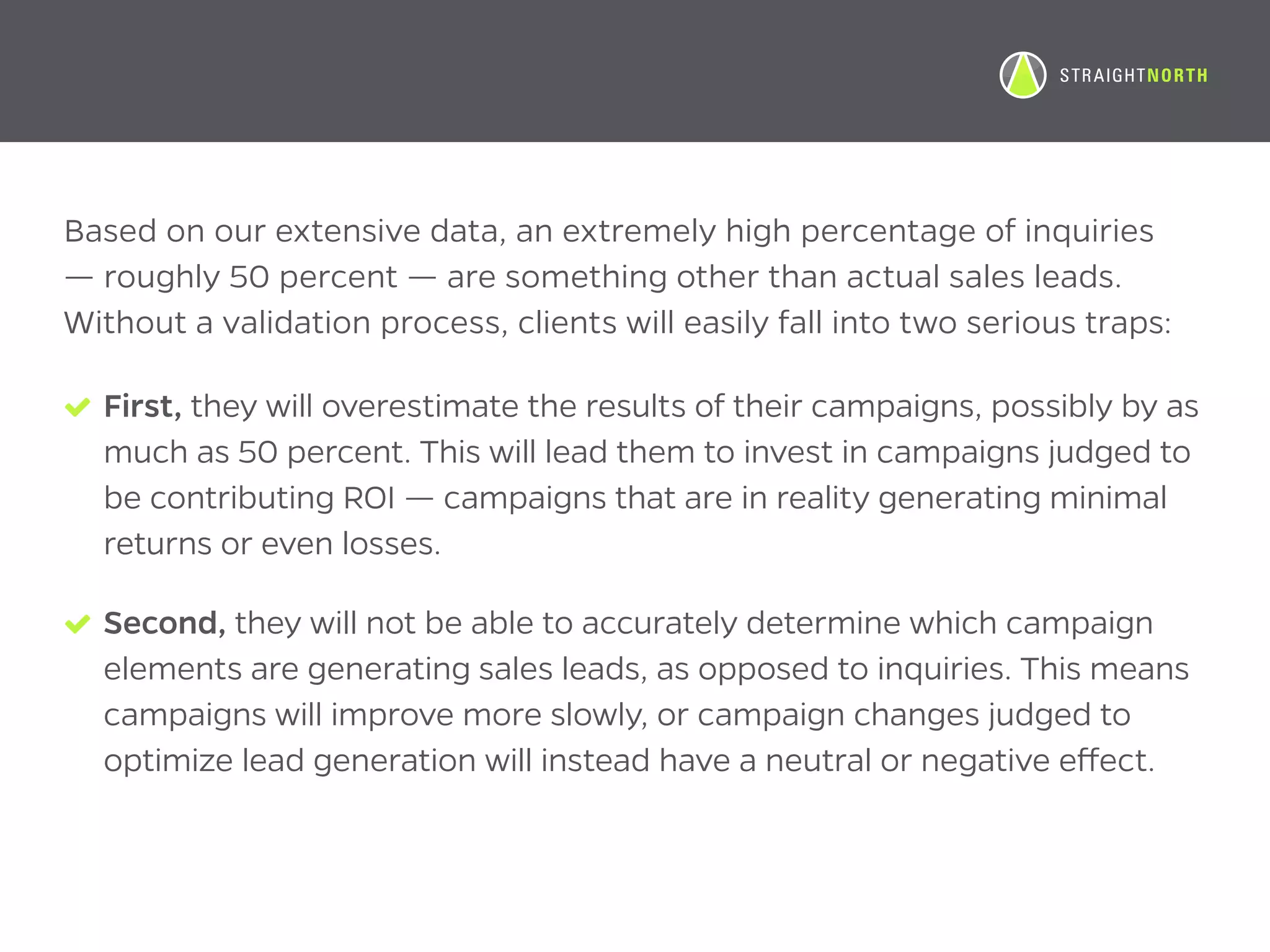Click the words "actual sales leads."
This screenshot has height=952, width=1270.
click(x=984, y=277)
